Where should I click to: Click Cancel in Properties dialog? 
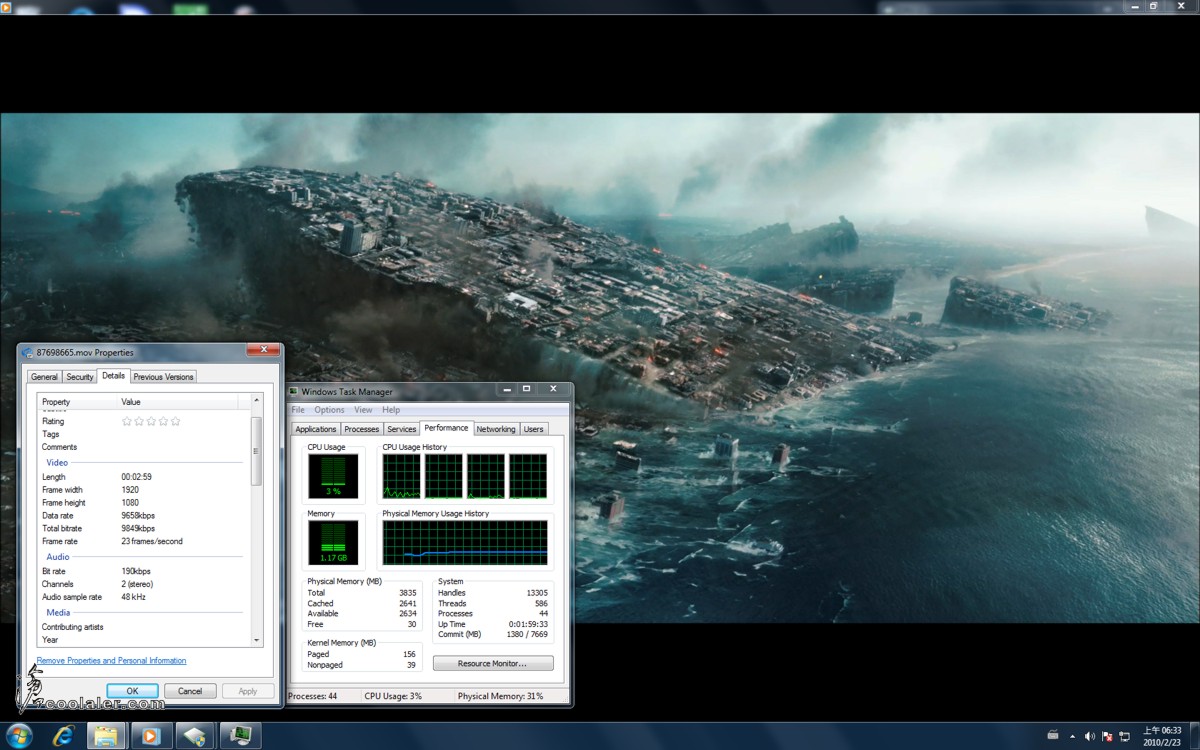[190, 691]
